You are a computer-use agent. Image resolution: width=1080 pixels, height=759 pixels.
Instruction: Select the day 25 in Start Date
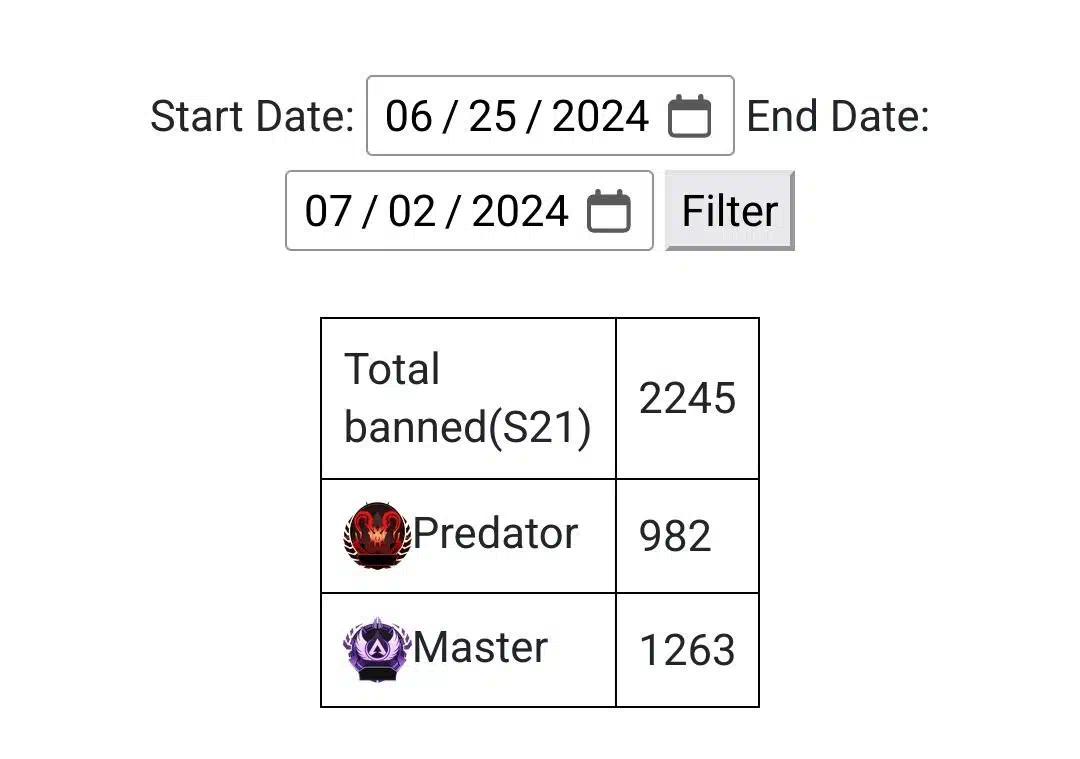492,116
